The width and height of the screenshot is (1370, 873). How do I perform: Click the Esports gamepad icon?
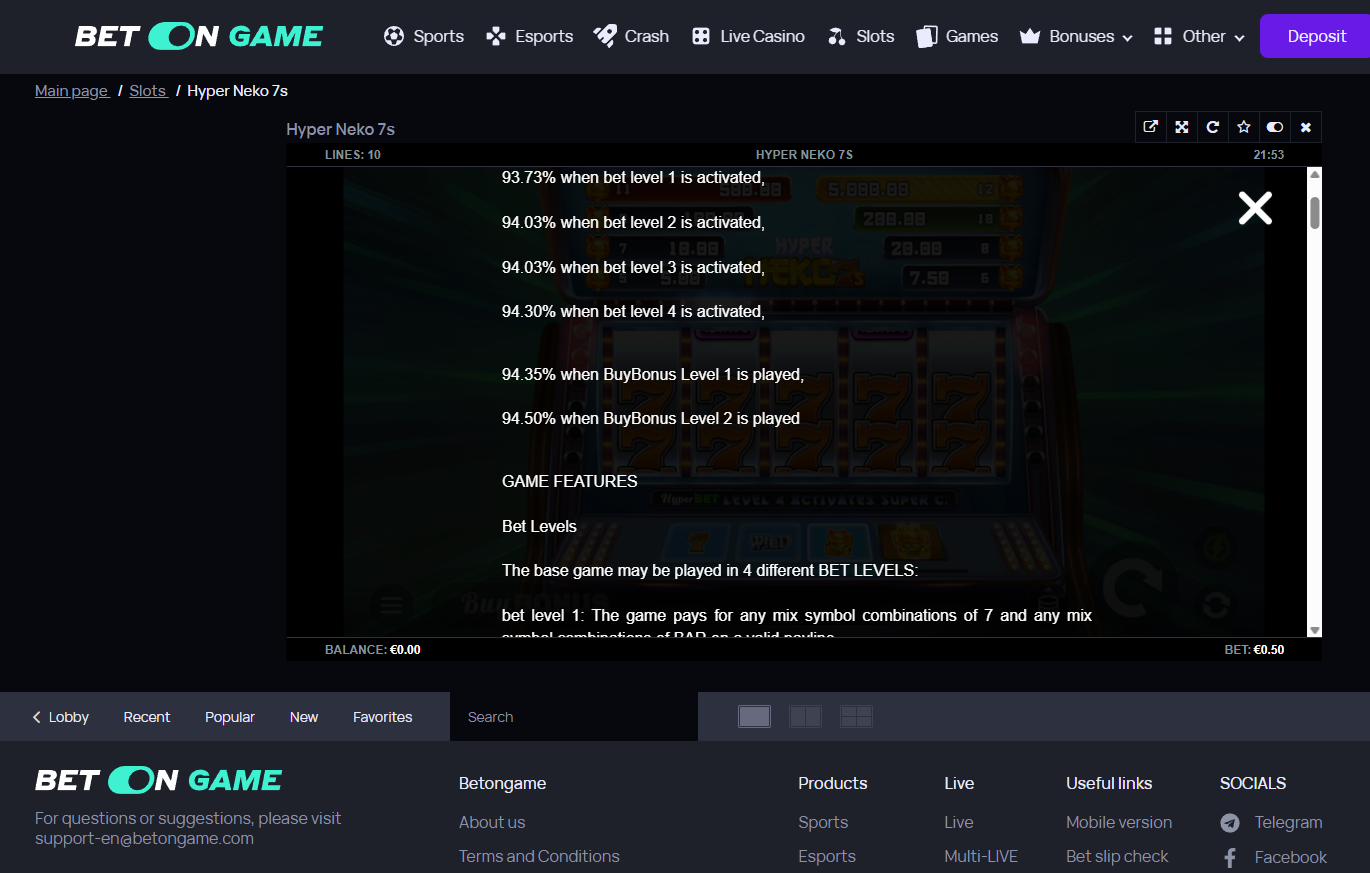pyautogui.click(x=496, y=36)
